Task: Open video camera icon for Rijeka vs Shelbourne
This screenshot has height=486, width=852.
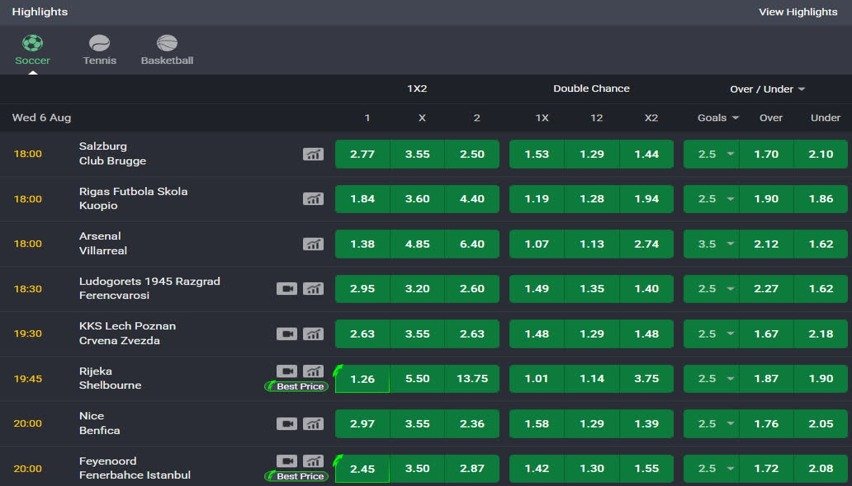Action: [x=287, y=371]
